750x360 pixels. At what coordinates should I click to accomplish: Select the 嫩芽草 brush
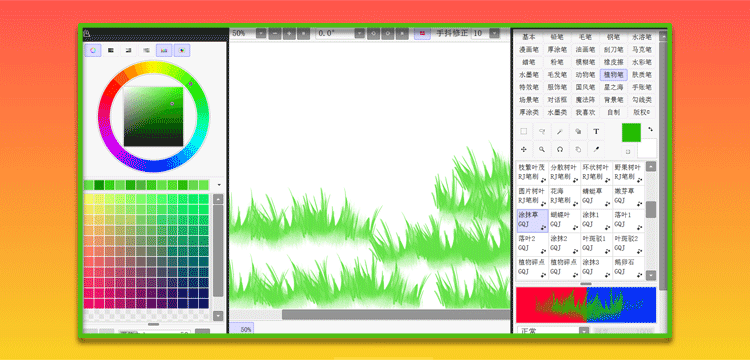628,197
